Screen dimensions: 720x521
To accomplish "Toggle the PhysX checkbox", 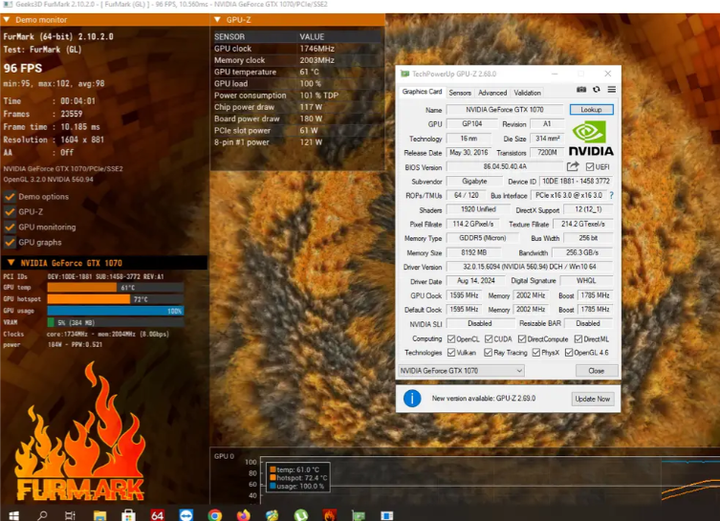I will (536, 353).
